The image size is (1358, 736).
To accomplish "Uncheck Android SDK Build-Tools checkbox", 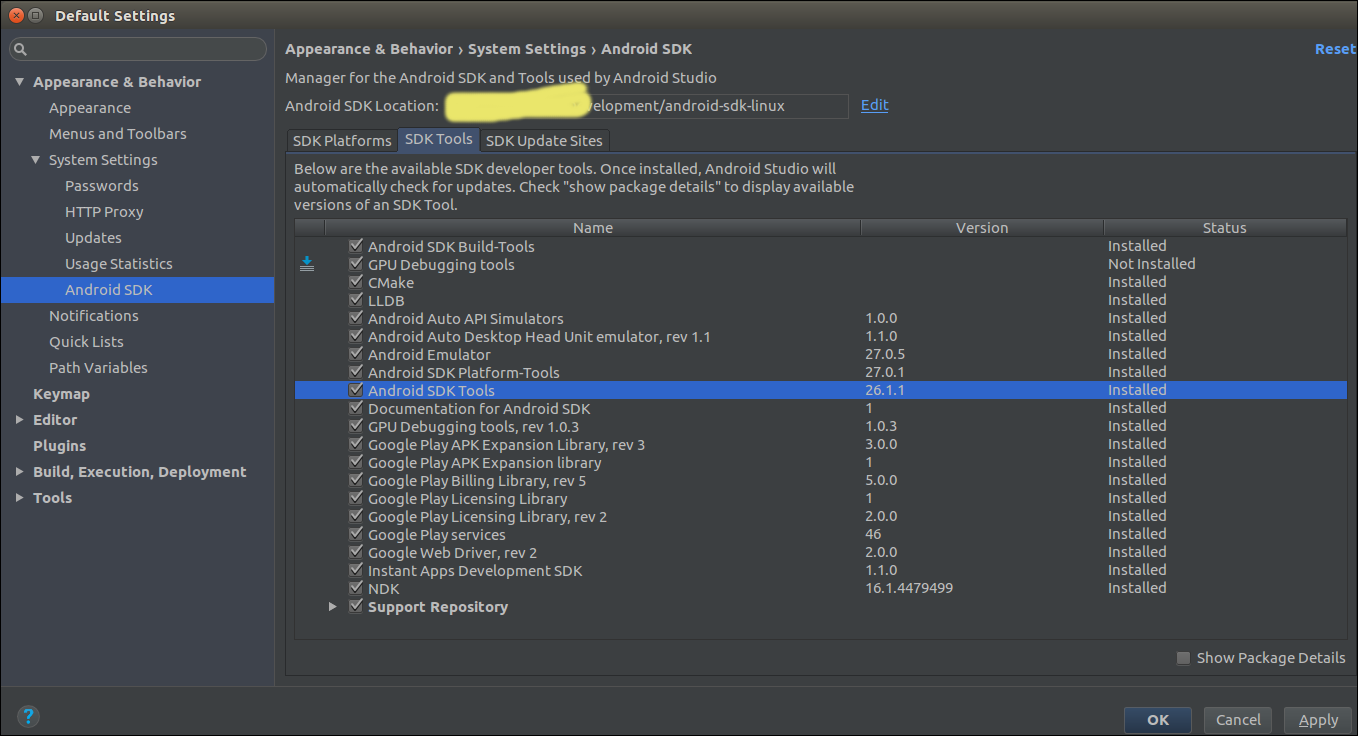I will [x=355, y=246].
